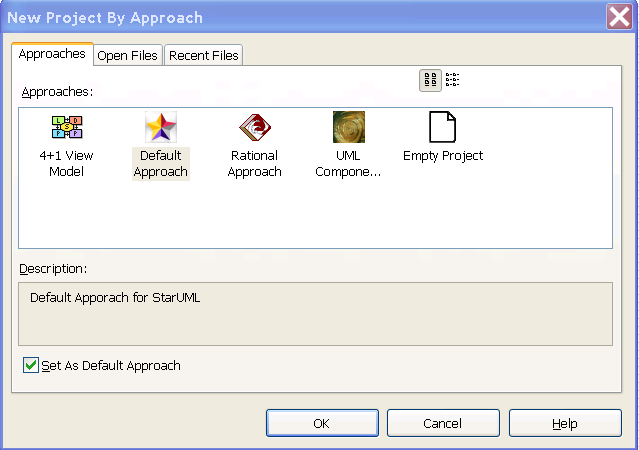Select the 4+1 View Model approach icon

coord(67,127)
